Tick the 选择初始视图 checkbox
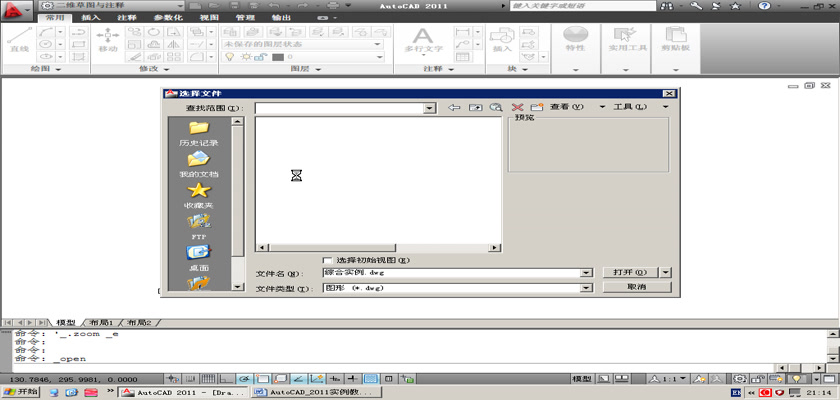The image size is (840, 400). click(327, 260)
